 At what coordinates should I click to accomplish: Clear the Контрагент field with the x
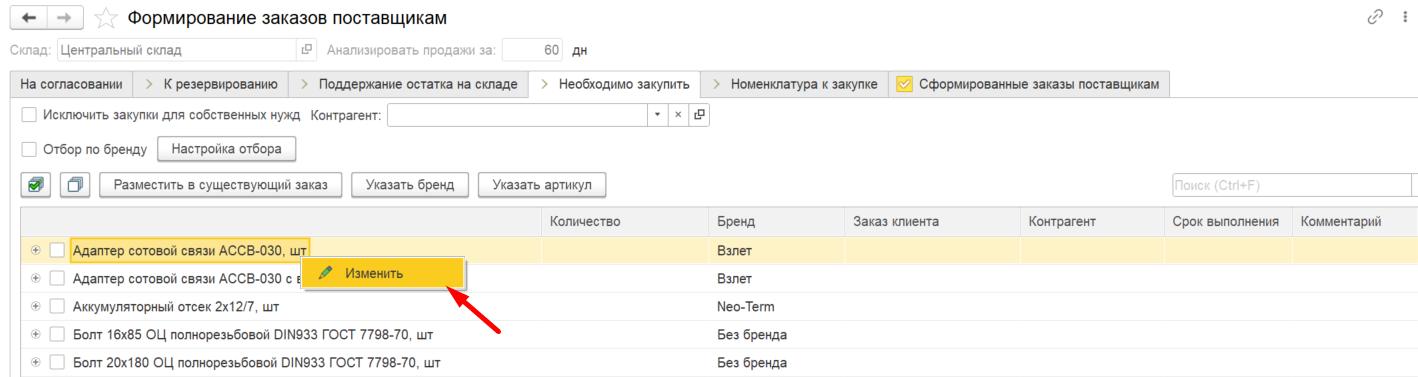coord(677,115)
